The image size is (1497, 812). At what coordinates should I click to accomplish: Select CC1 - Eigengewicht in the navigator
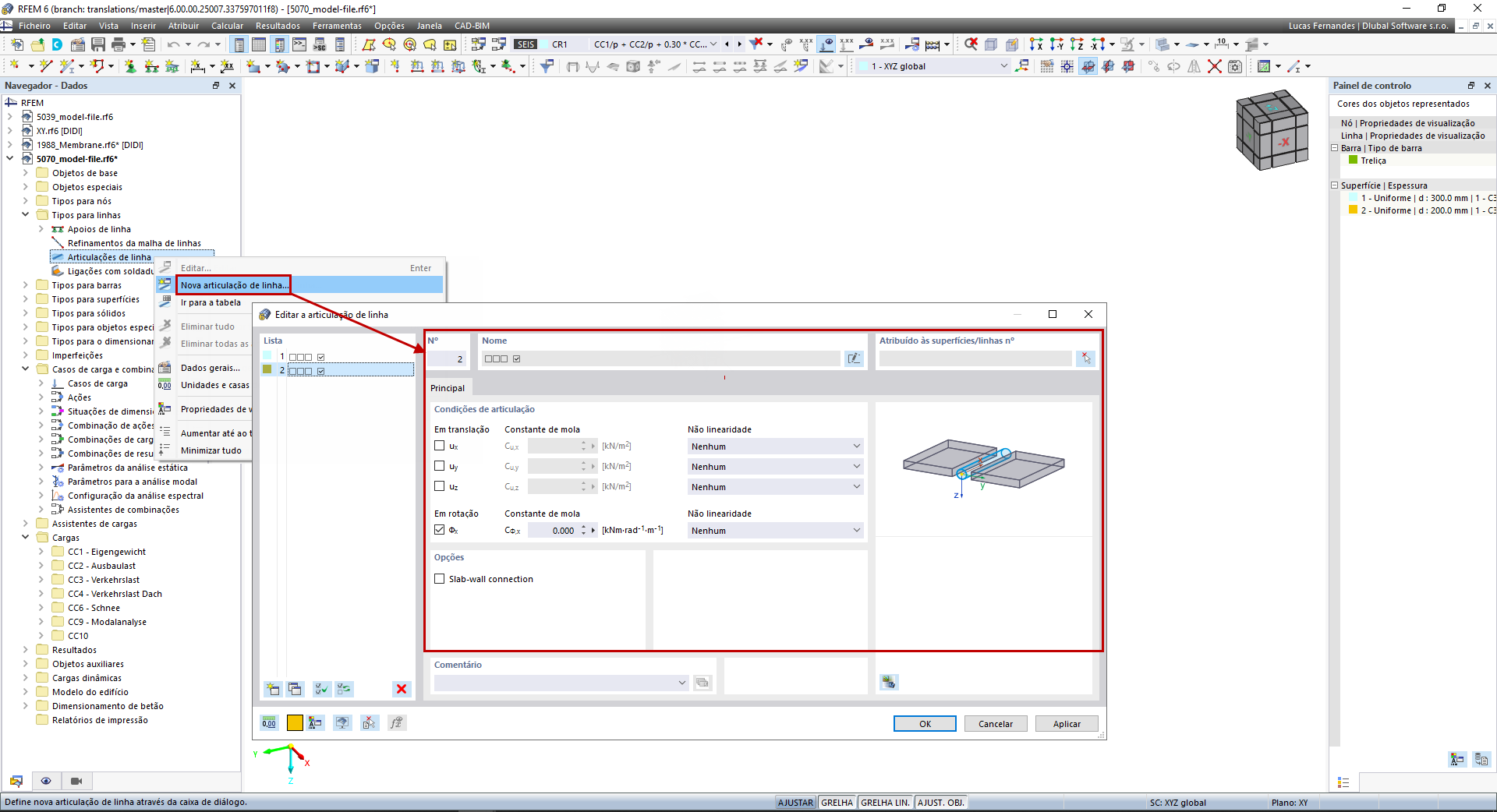click(107, 552)
